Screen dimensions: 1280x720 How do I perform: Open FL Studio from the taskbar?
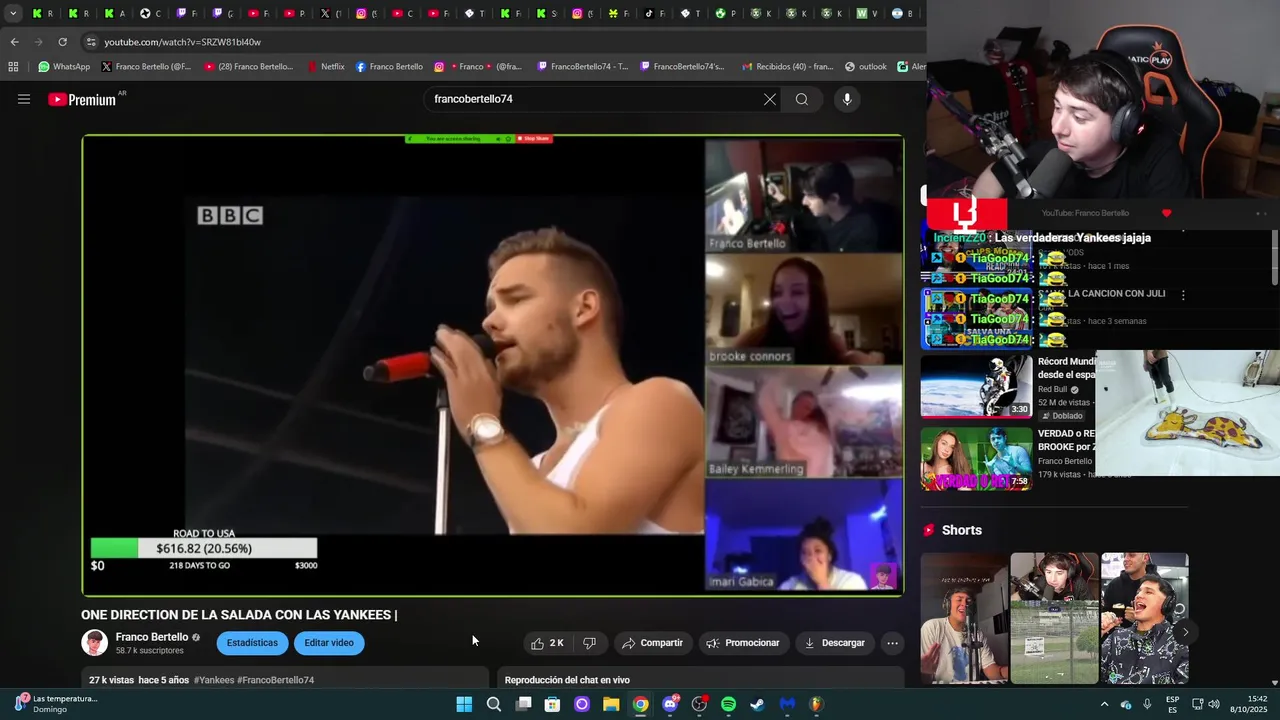tap(816, 704)
